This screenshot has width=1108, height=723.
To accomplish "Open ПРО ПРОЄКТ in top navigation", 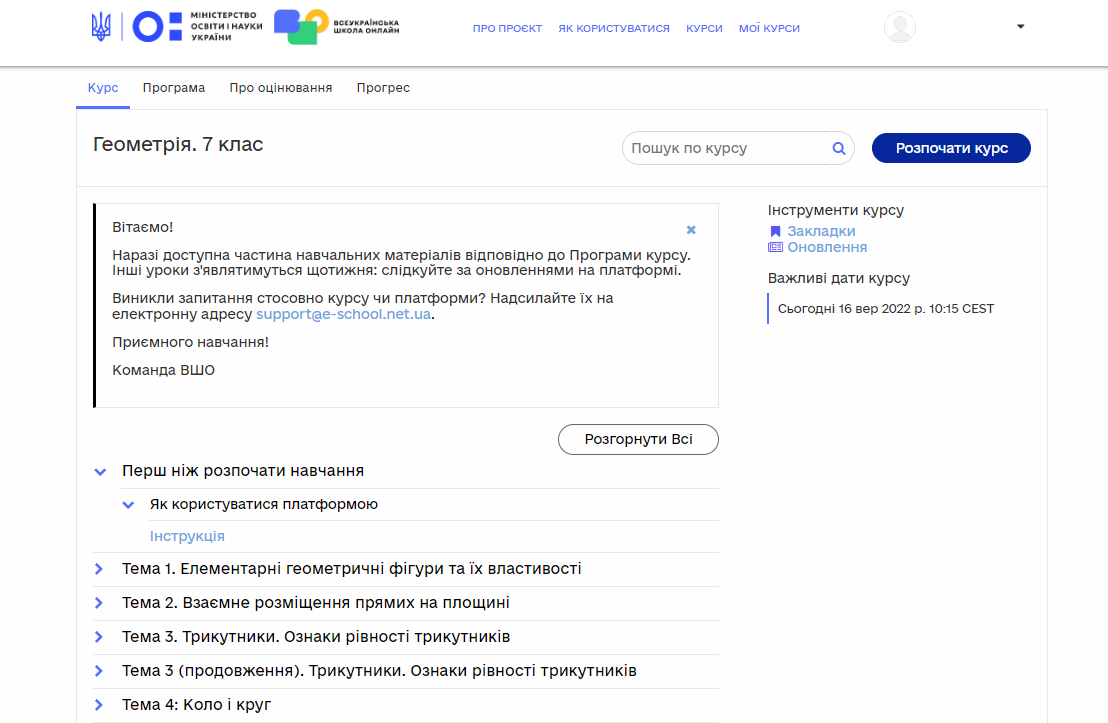I will click(x=507, y=28).
